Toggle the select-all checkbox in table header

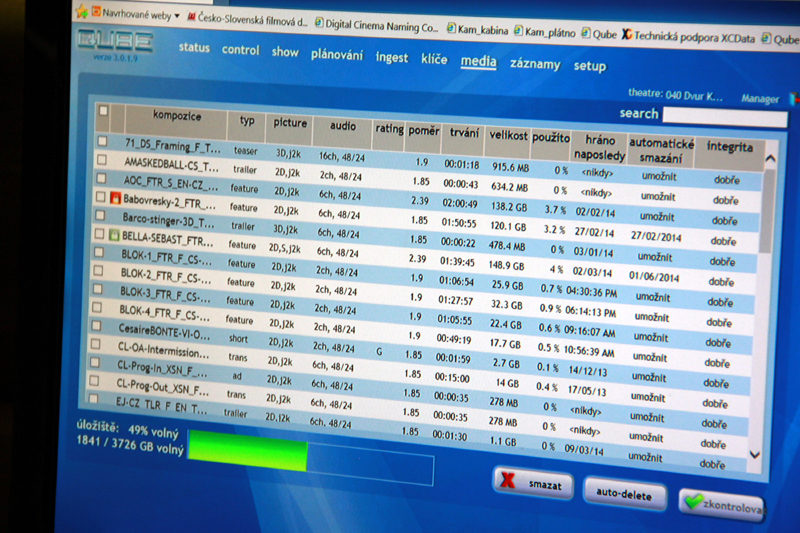pos(103,110)
